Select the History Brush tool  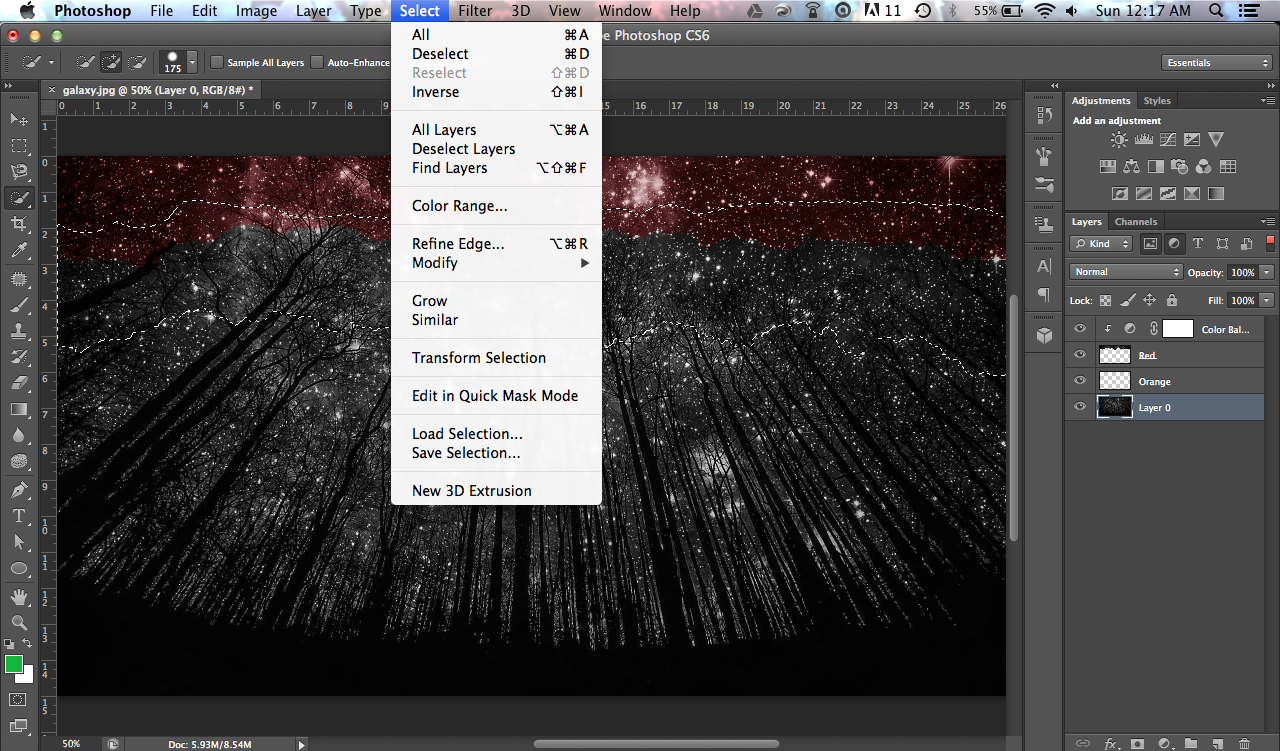19,357
